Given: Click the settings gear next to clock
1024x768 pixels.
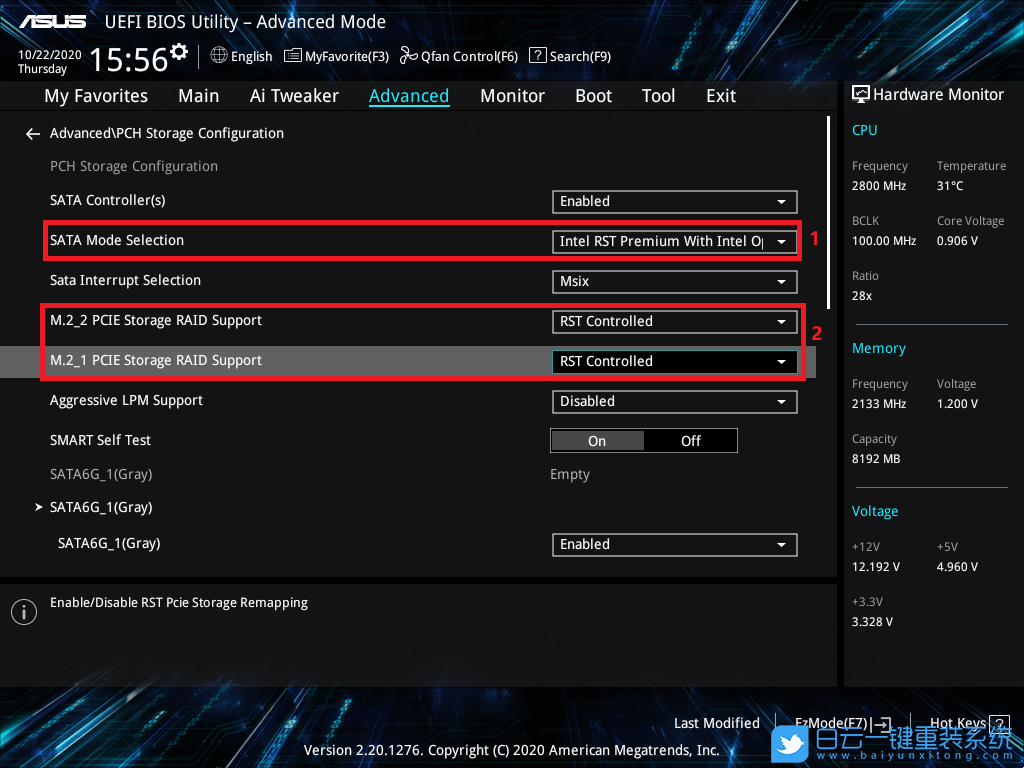Looking at the screenshot, I should [179, 51].
